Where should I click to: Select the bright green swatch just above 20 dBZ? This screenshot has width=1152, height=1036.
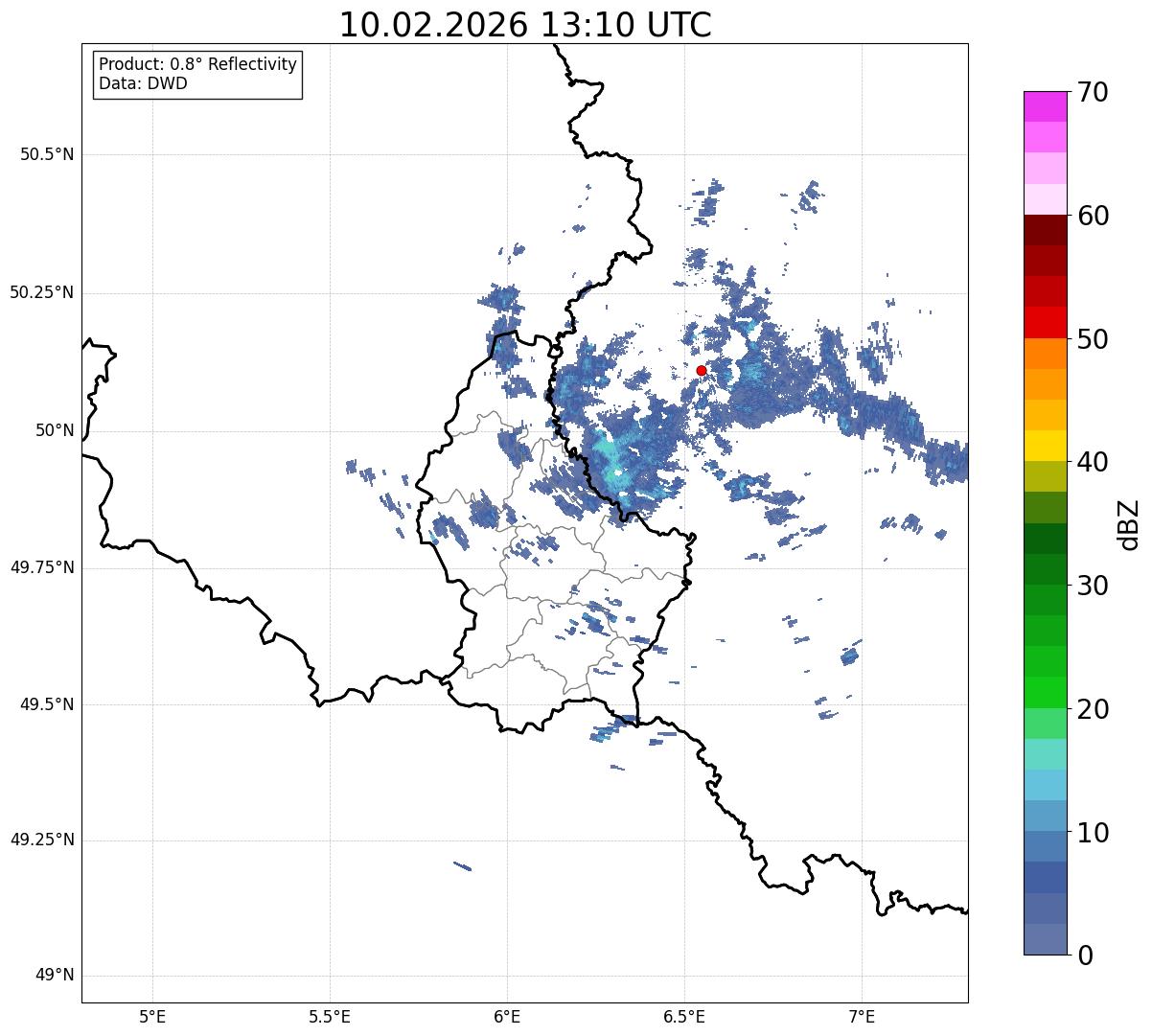coord(1045,693)
